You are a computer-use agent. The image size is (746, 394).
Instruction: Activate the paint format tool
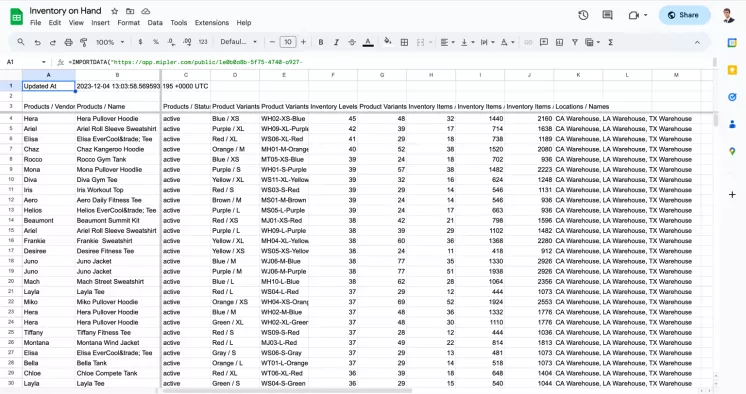coord(84,42)
